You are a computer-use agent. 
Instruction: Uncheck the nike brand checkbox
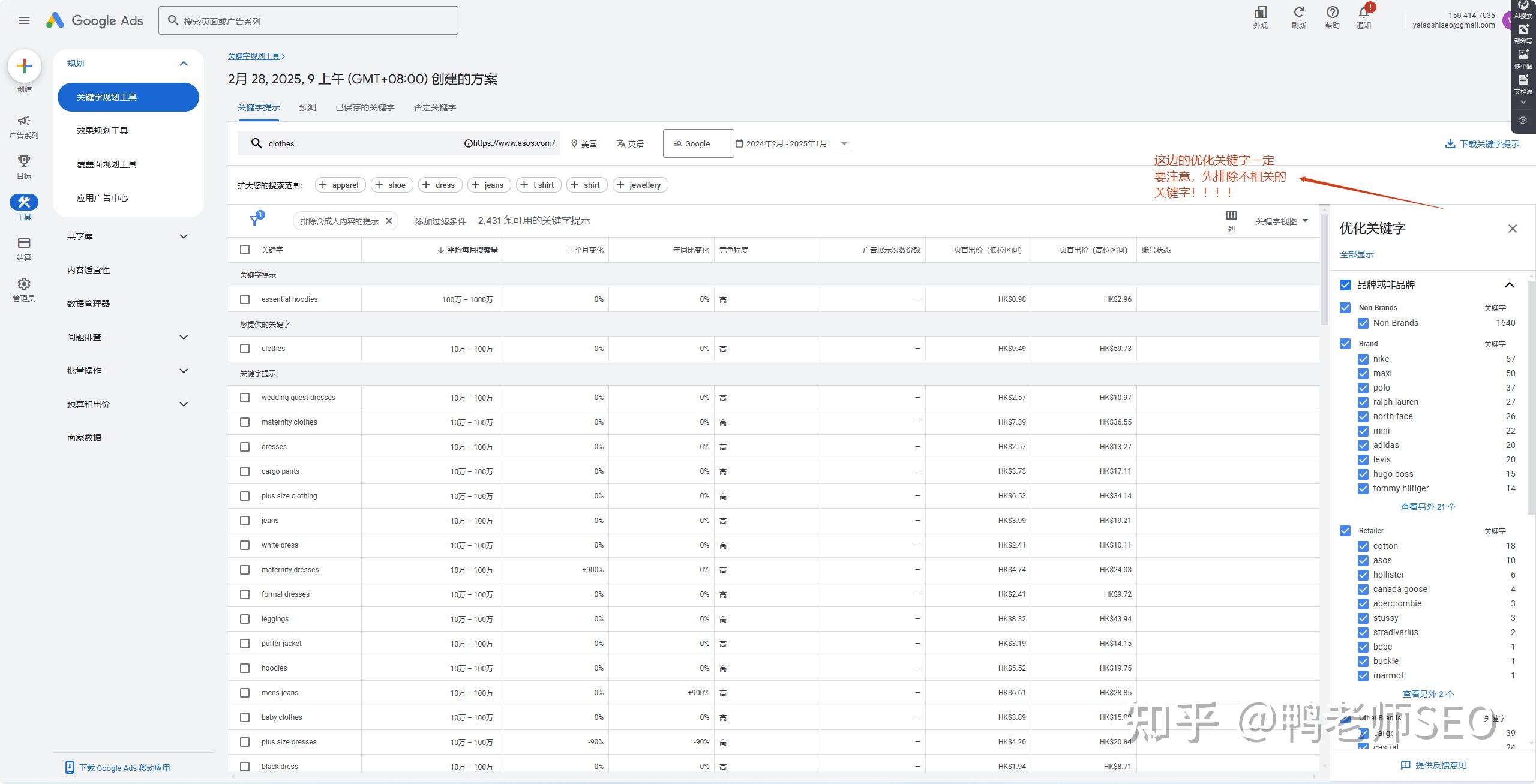(1363, 359)
